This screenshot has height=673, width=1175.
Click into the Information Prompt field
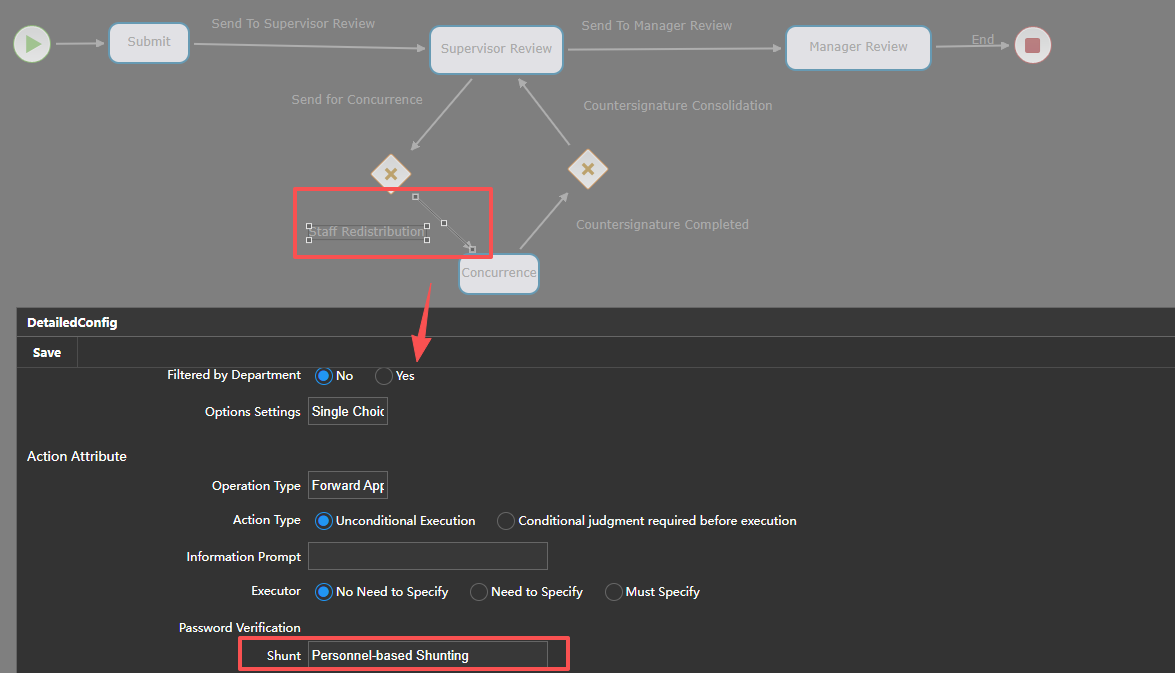[x=427, y=556]
